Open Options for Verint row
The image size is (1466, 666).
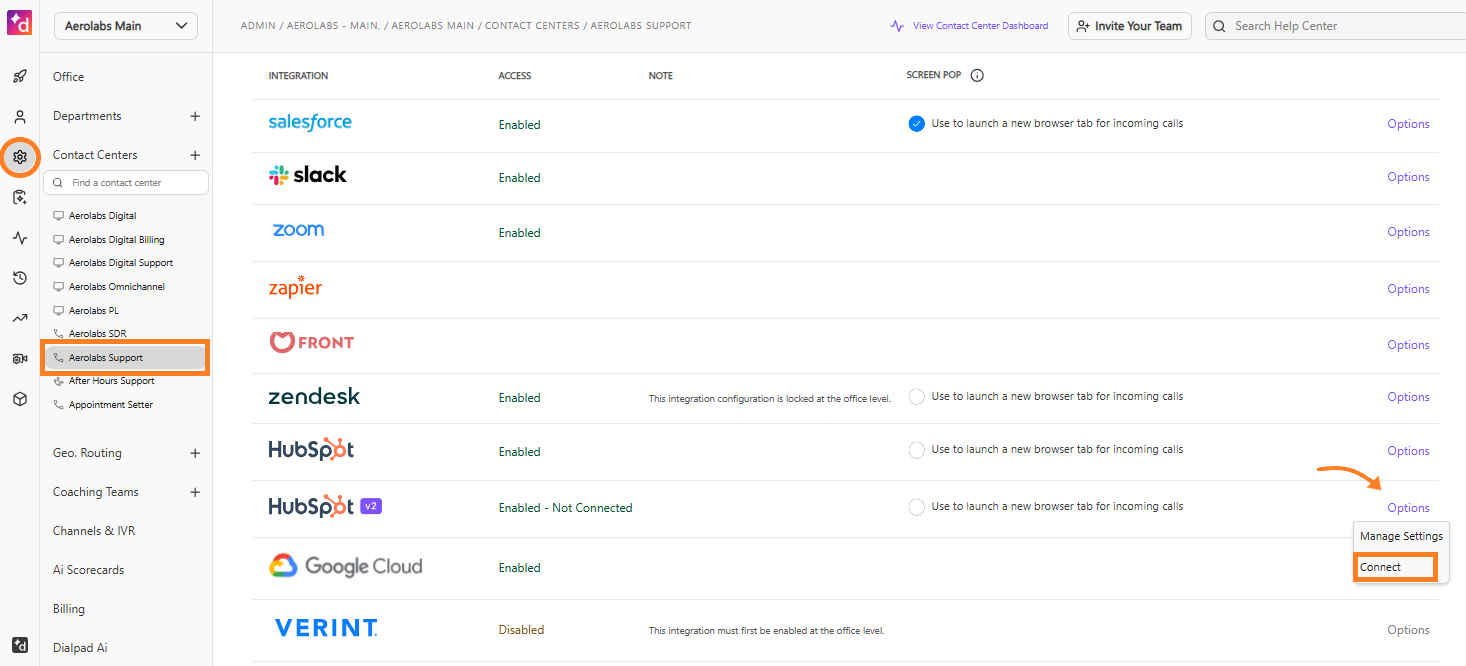(1408, 630)
